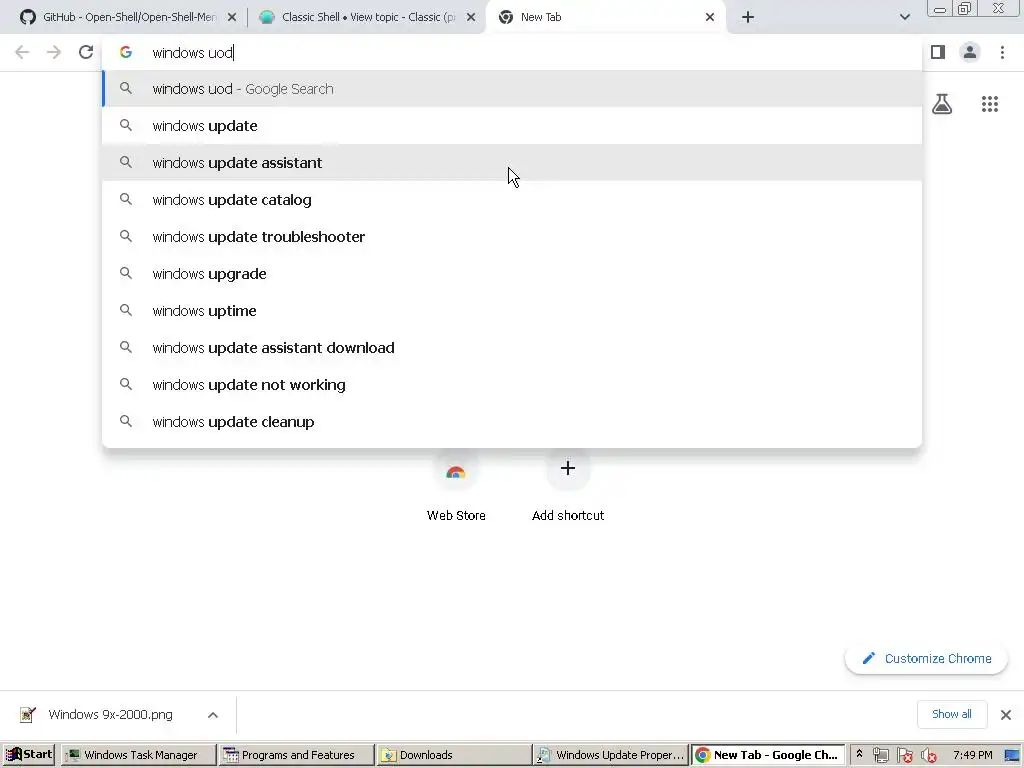Pick 'windows update cleanup' suggestion

pyautogui.click(x=512, y=422)
